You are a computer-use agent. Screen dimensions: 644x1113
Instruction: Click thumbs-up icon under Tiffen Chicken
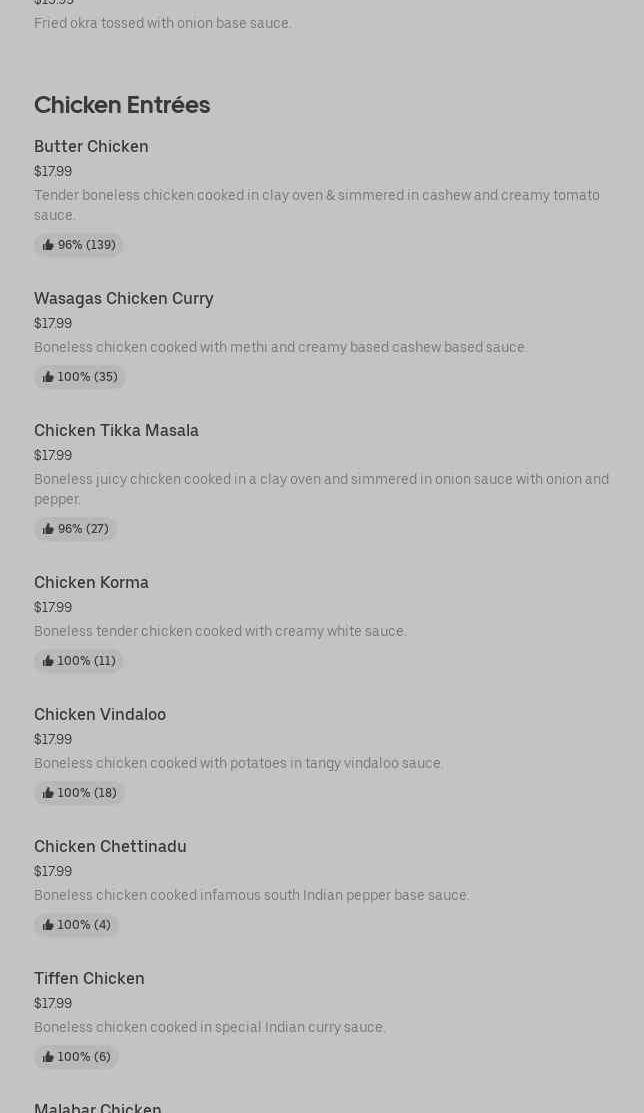[48, 1057]
